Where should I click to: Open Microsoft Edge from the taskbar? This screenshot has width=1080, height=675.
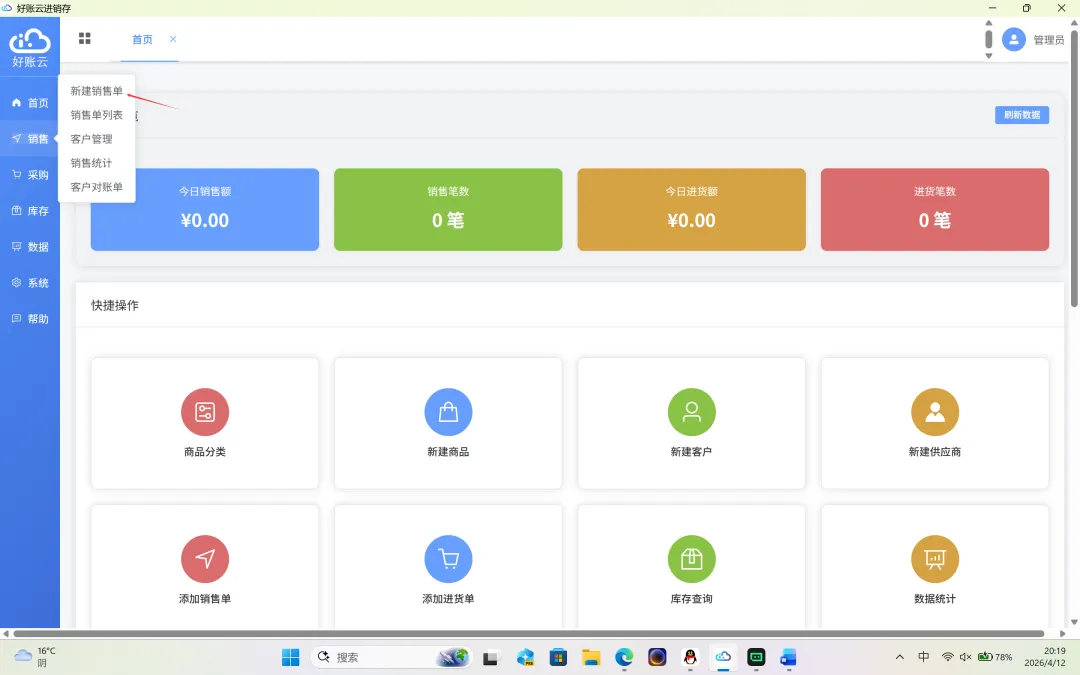624,657
